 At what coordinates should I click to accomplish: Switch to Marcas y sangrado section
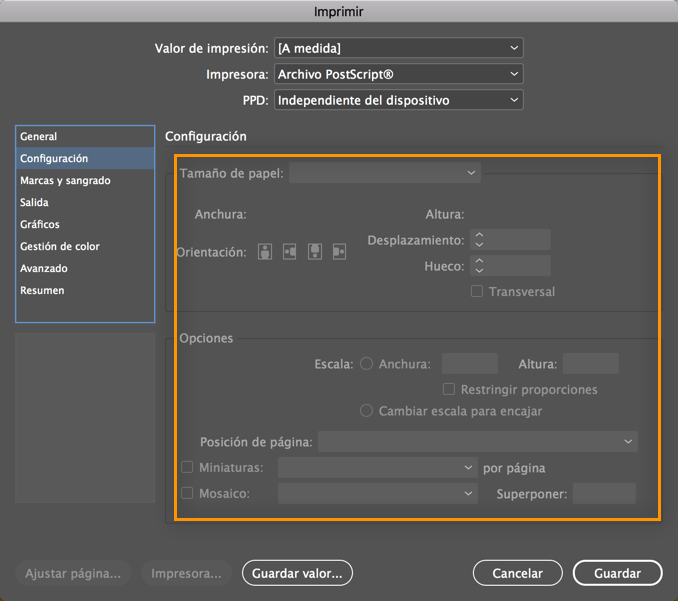tap(65, 181)
